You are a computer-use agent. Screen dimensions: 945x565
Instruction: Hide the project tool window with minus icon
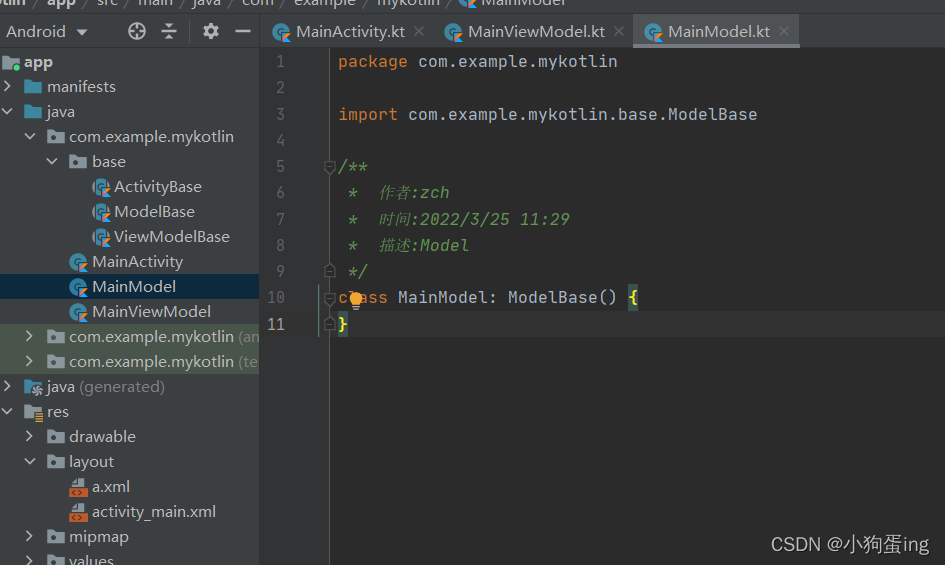242,31
